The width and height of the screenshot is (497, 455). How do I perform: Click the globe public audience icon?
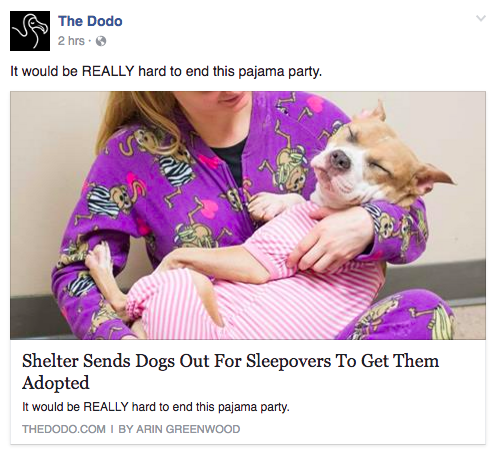101,41
